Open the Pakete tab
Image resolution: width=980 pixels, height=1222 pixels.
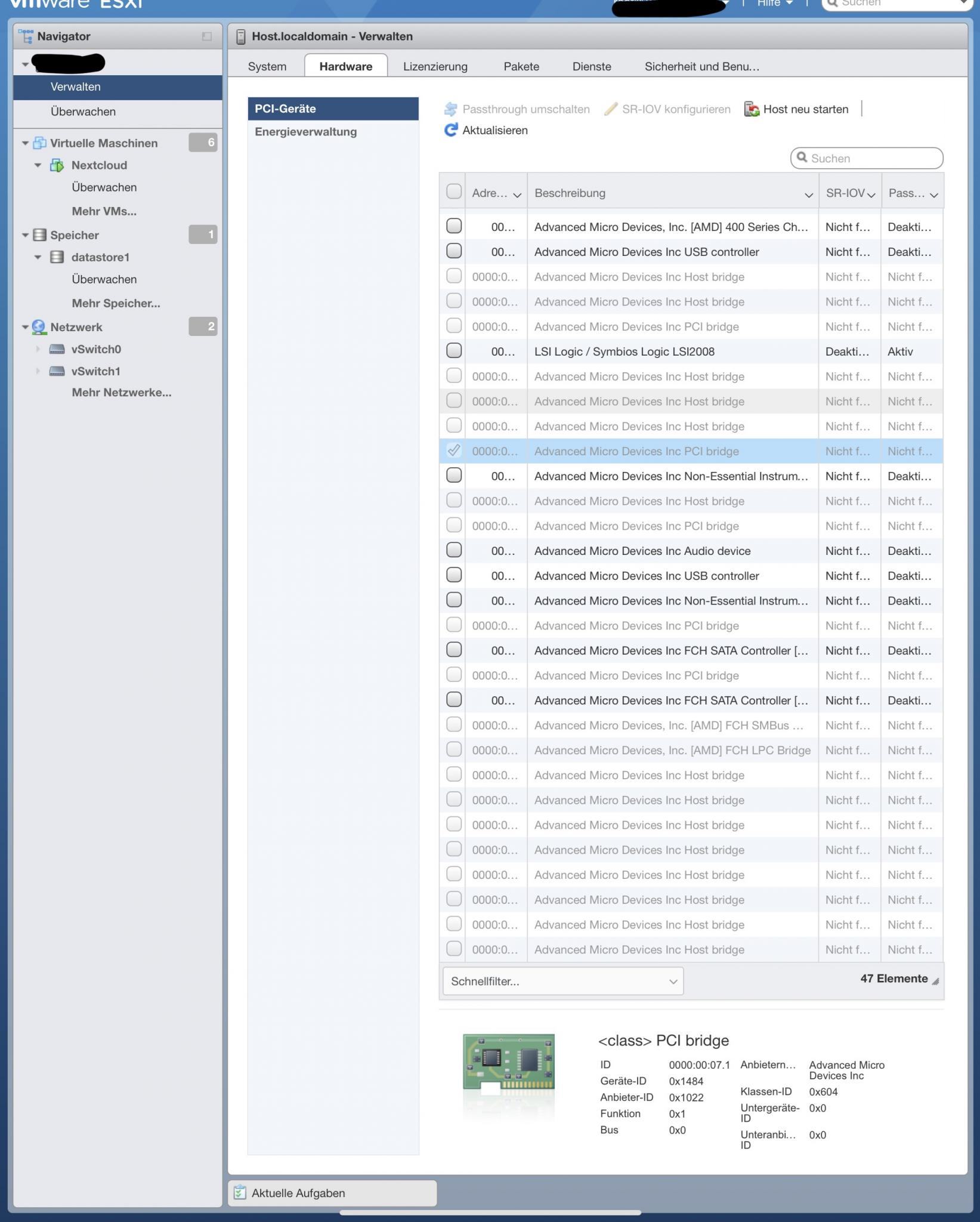click(x=521, y=66)
